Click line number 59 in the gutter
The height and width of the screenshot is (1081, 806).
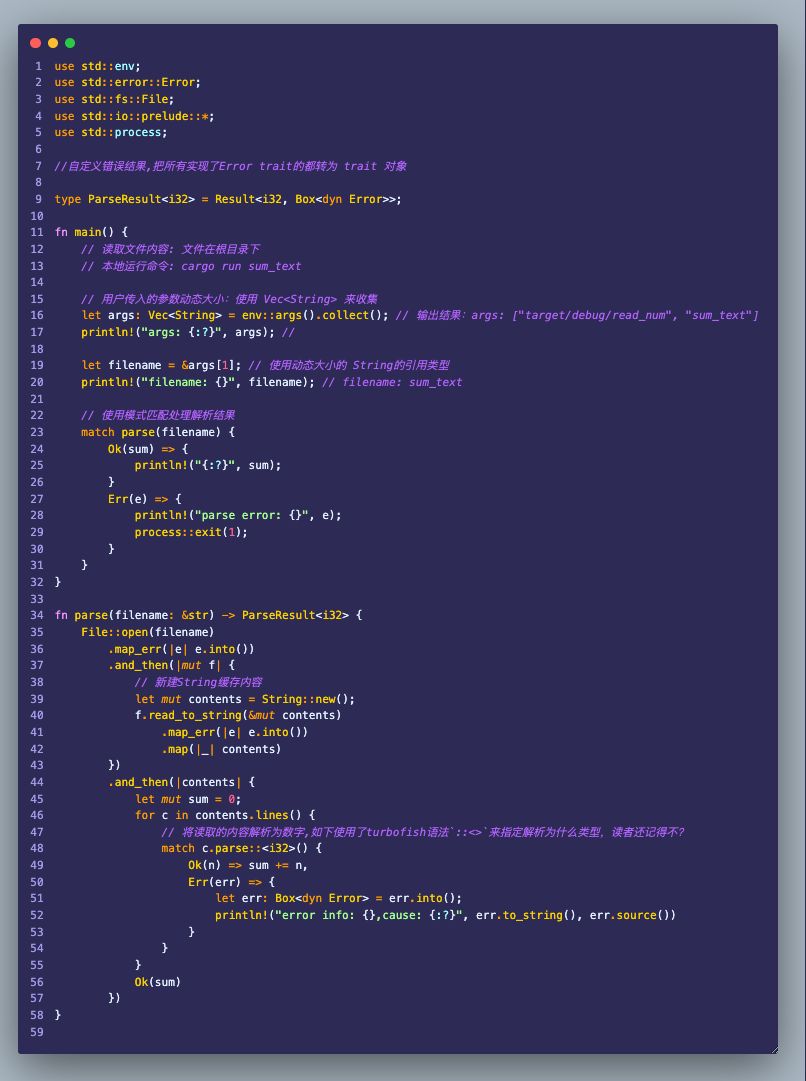coord(37,1032)
